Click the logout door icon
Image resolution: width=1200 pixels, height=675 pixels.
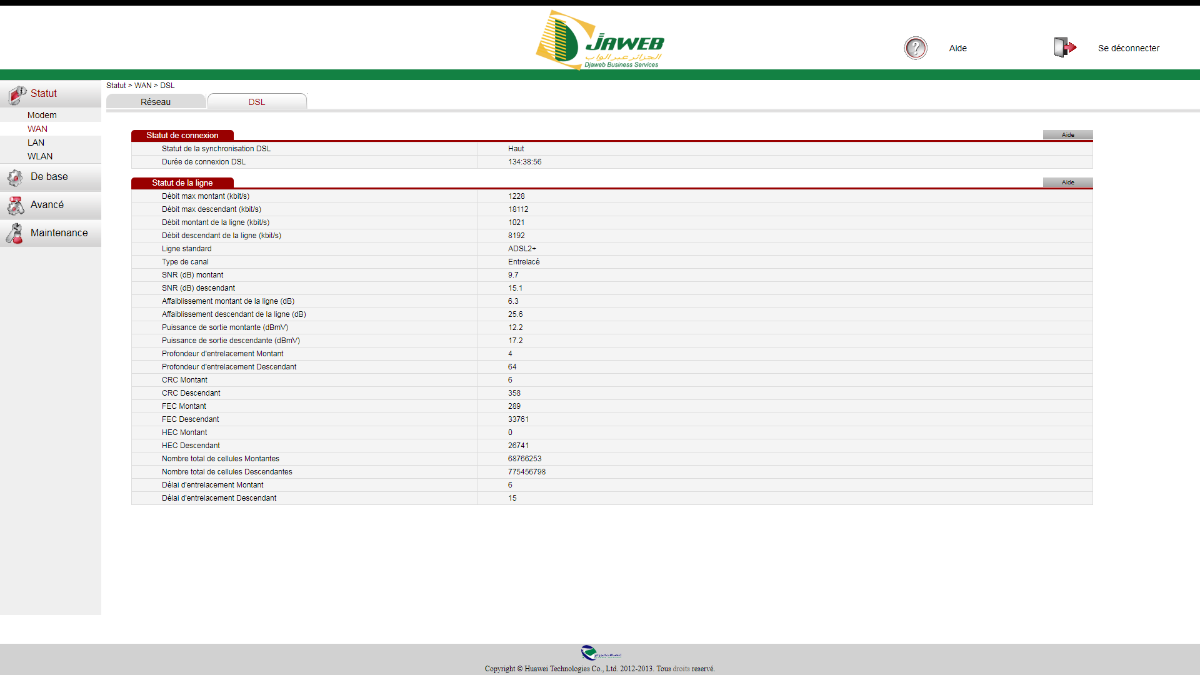coord(1064,48)
